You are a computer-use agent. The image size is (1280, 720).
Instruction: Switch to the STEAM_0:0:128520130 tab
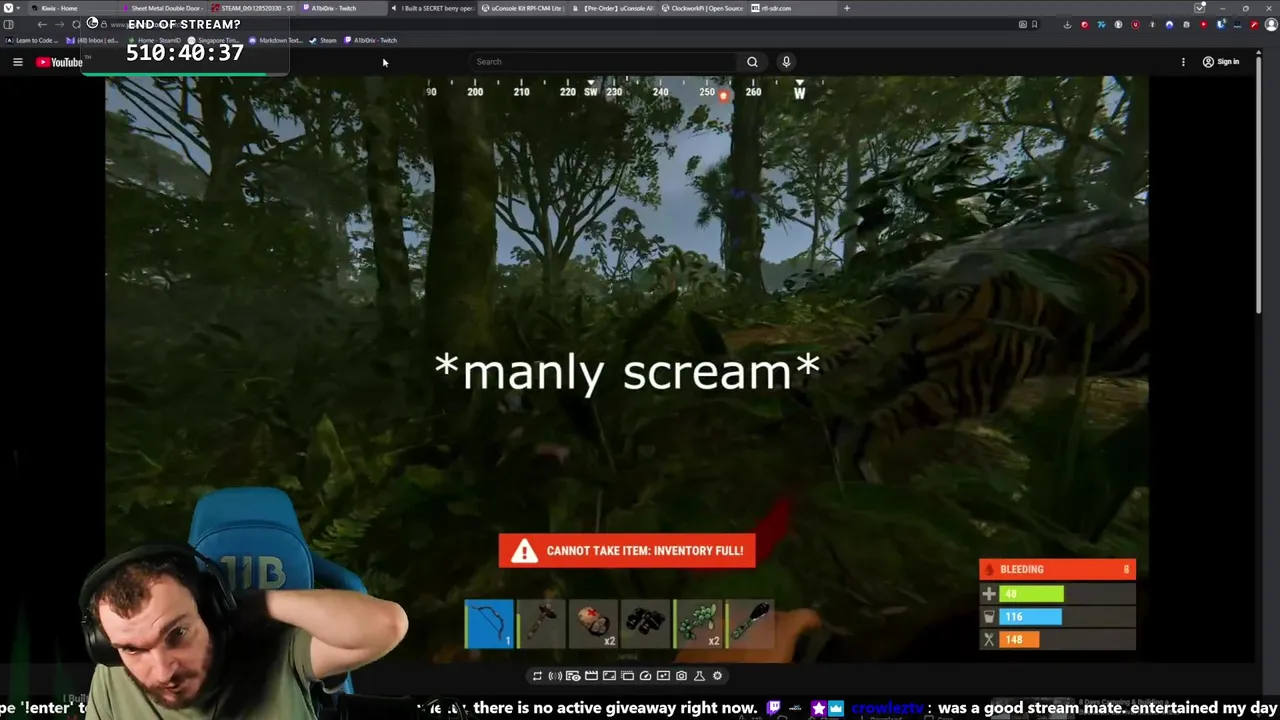click(x=254, y=8)
